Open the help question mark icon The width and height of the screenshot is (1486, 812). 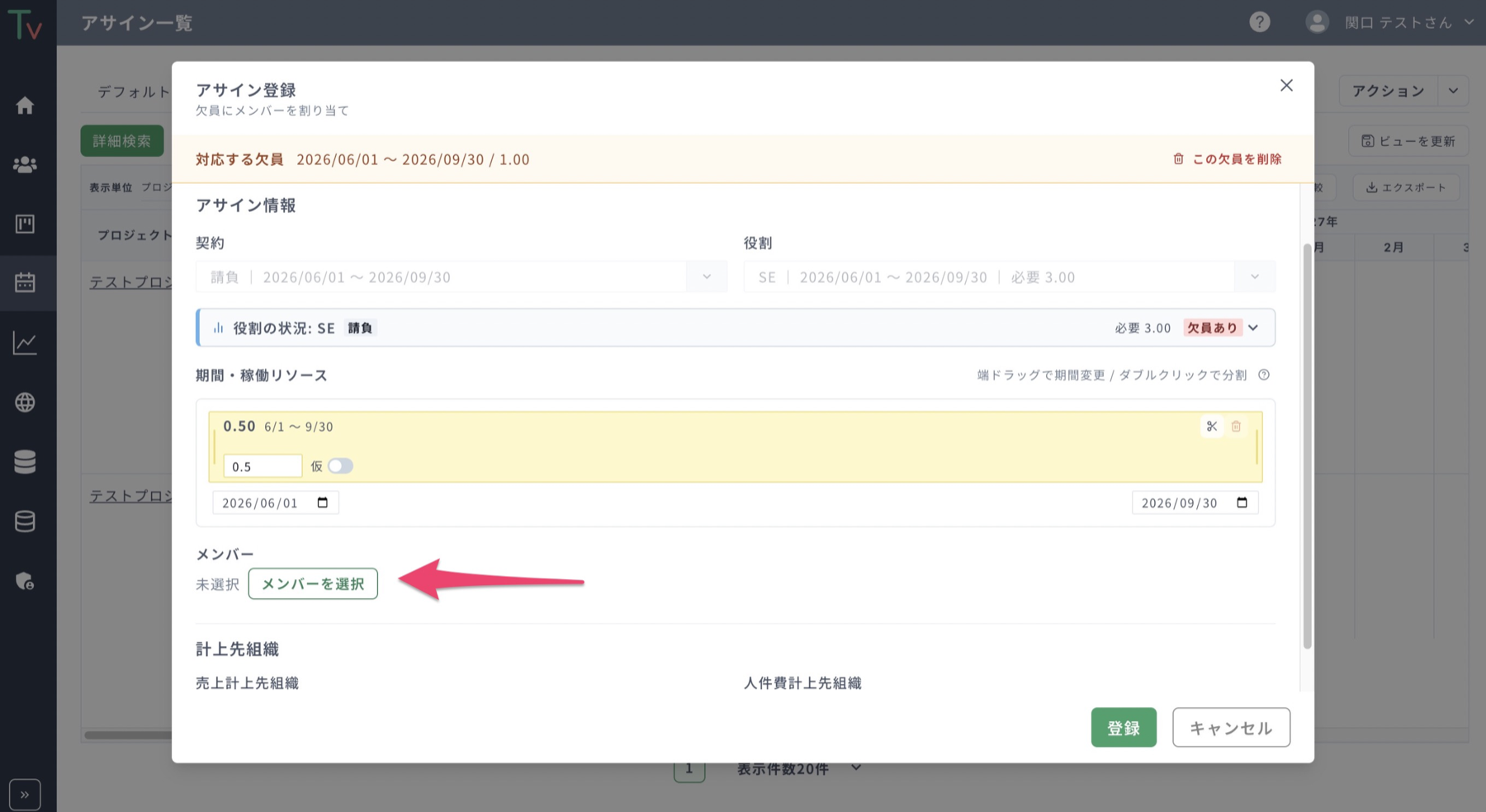tap(1260, 22)
